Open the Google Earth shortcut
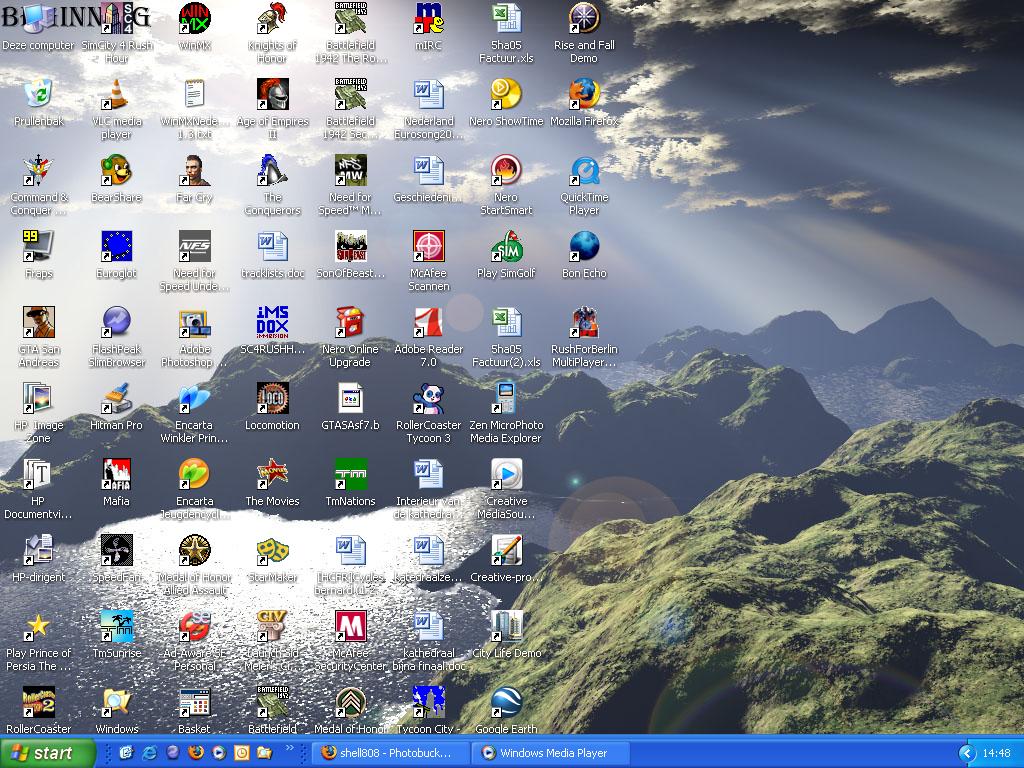The width and height of the screenshot is (1024, 768). coord(506,704)
